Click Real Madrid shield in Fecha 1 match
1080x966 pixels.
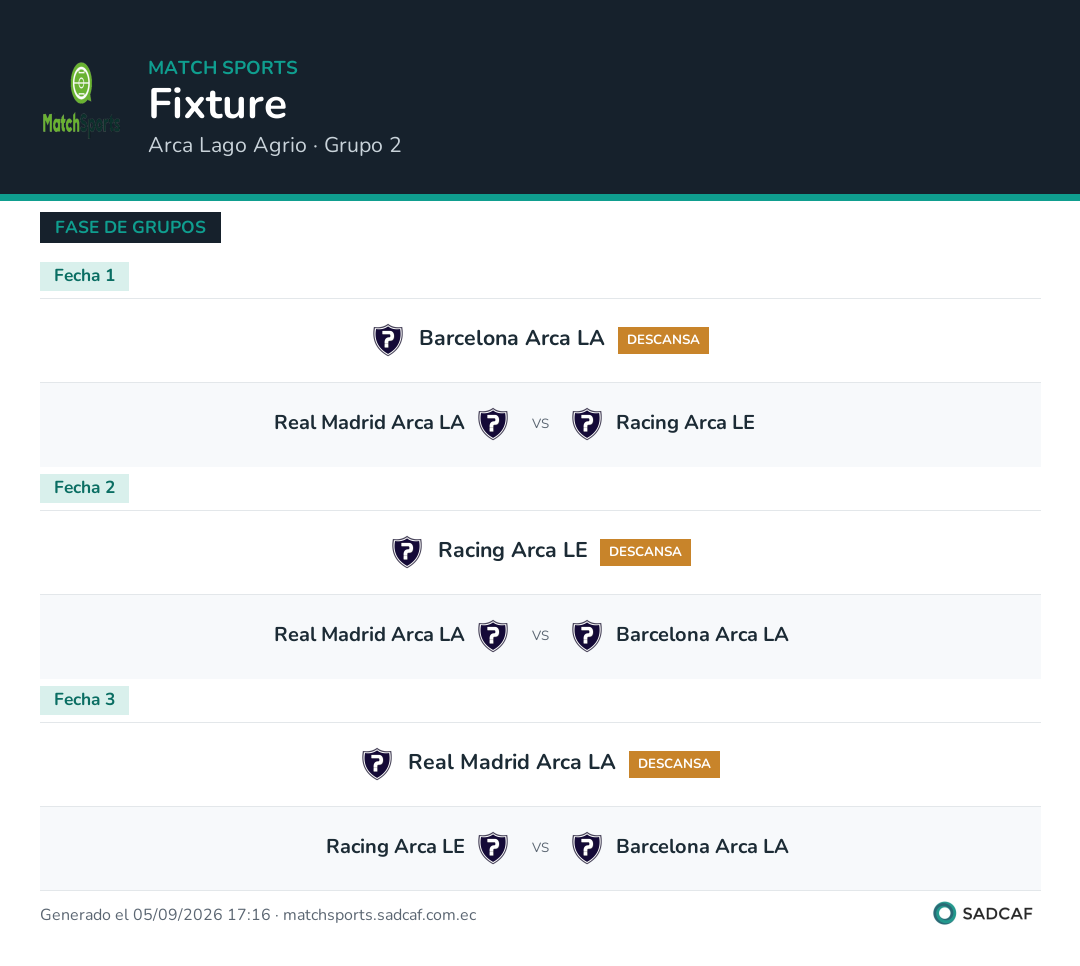point(493,424)
